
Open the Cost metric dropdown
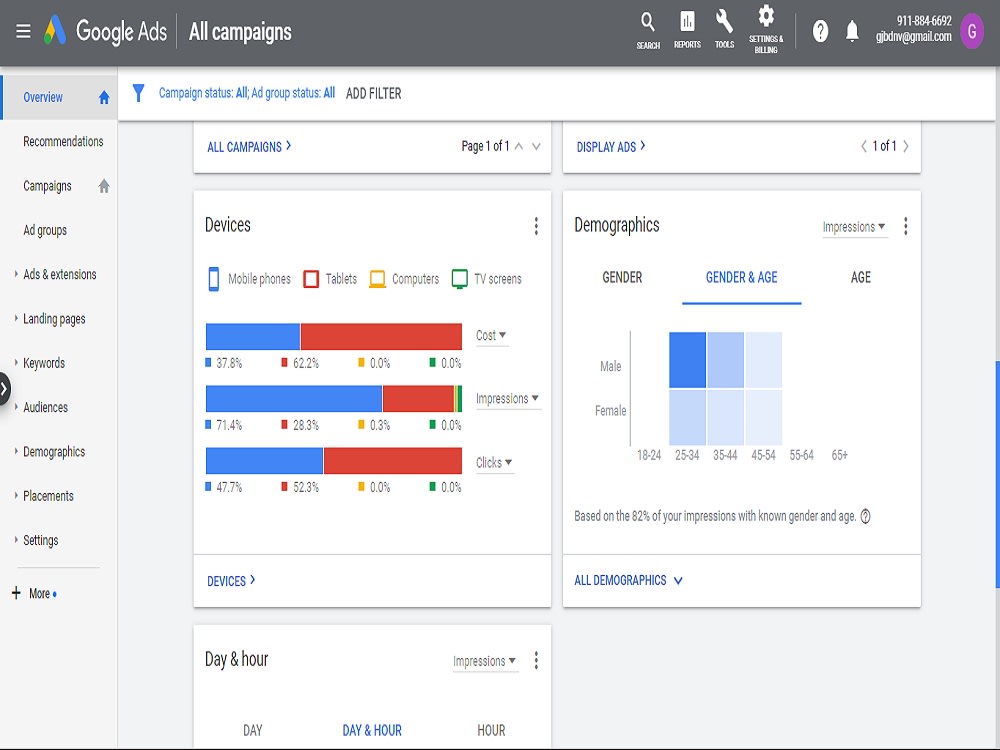(x=491, y=335)
